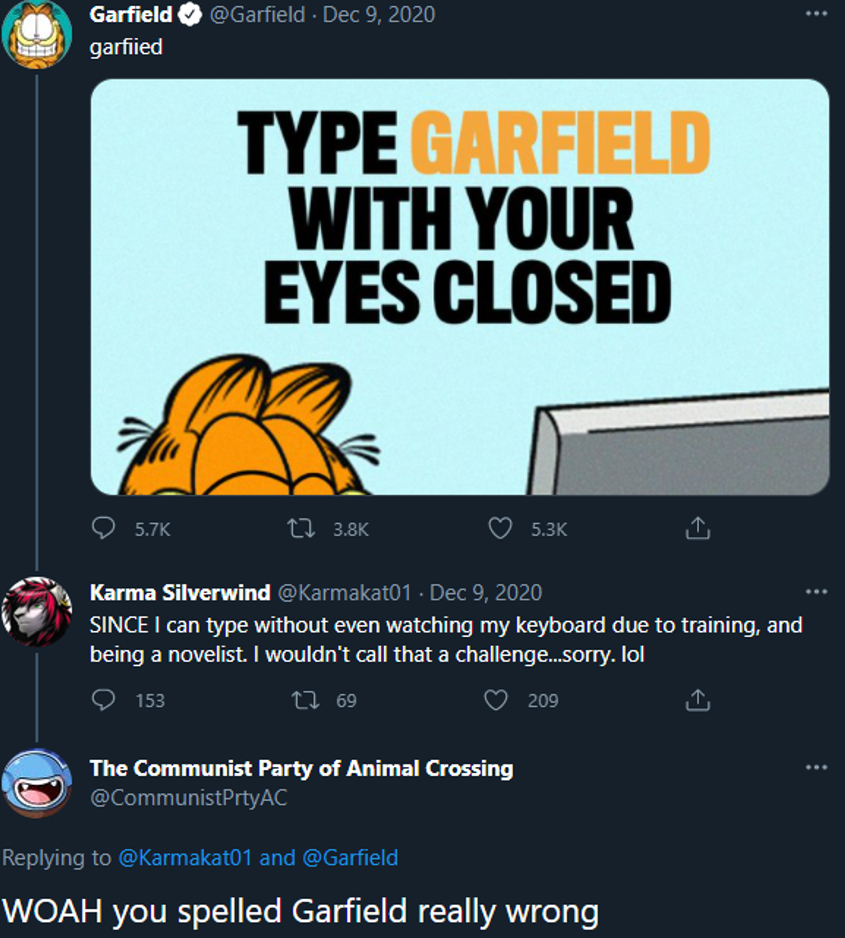Image resolution: width=845 pixels, height=938 pixels.
Task: Open Garfield's profile avatar
Action: (38, 34)
